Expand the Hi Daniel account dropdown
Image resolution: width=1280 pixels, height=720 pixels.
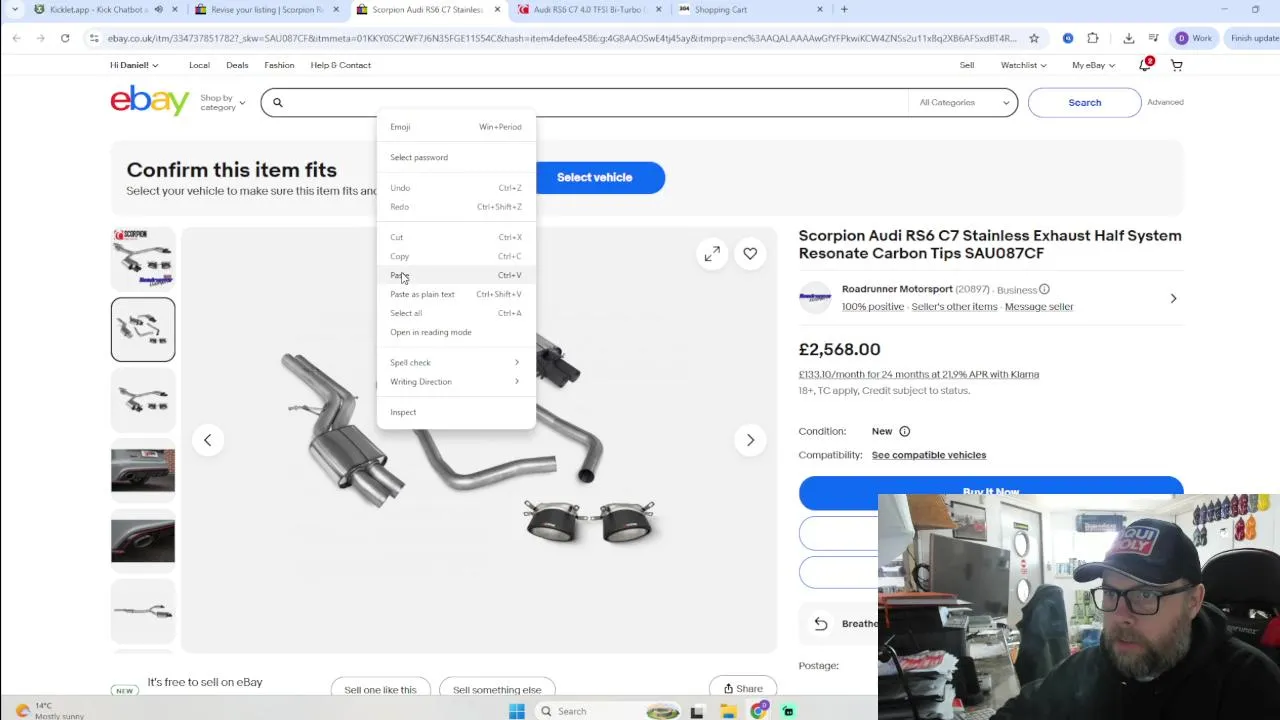click(x=134, y=65)
